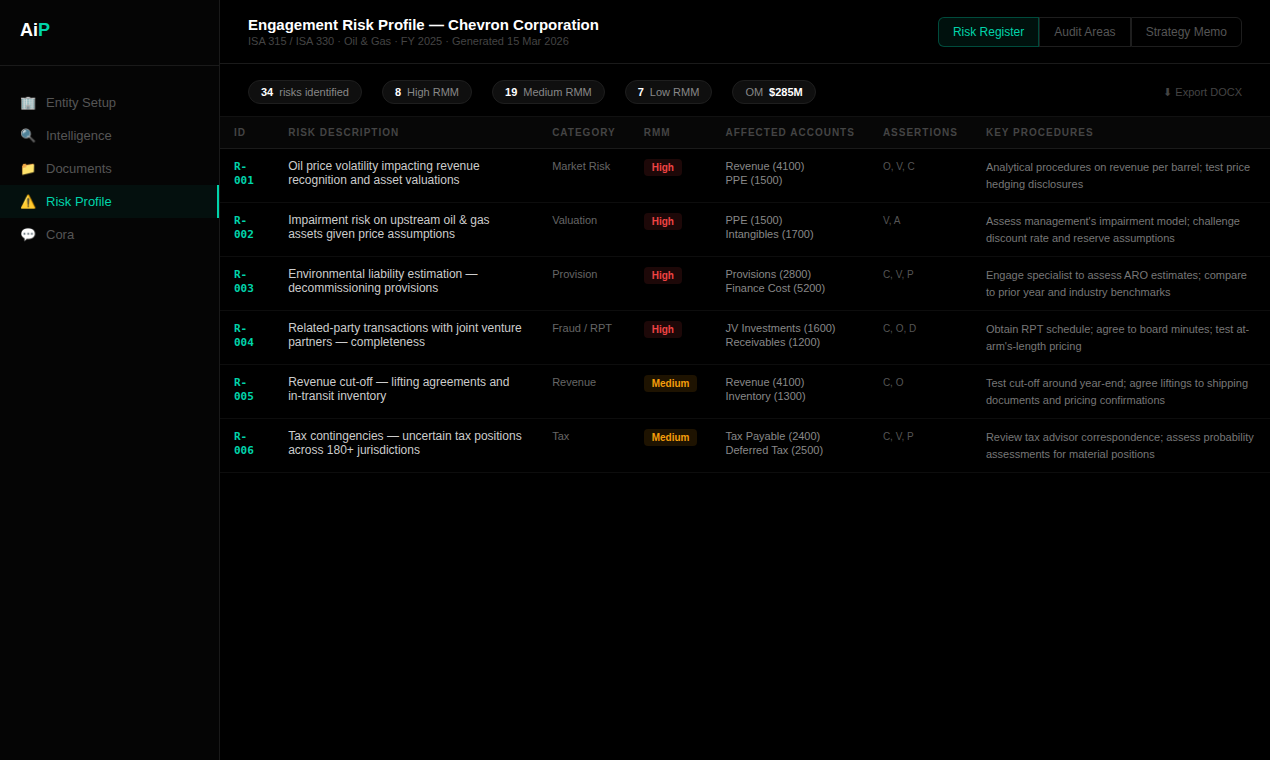The width and height of the screenshot is (1270, 760).
Task: Open the Strategy Memo tab
Action: click(1186, 32)
